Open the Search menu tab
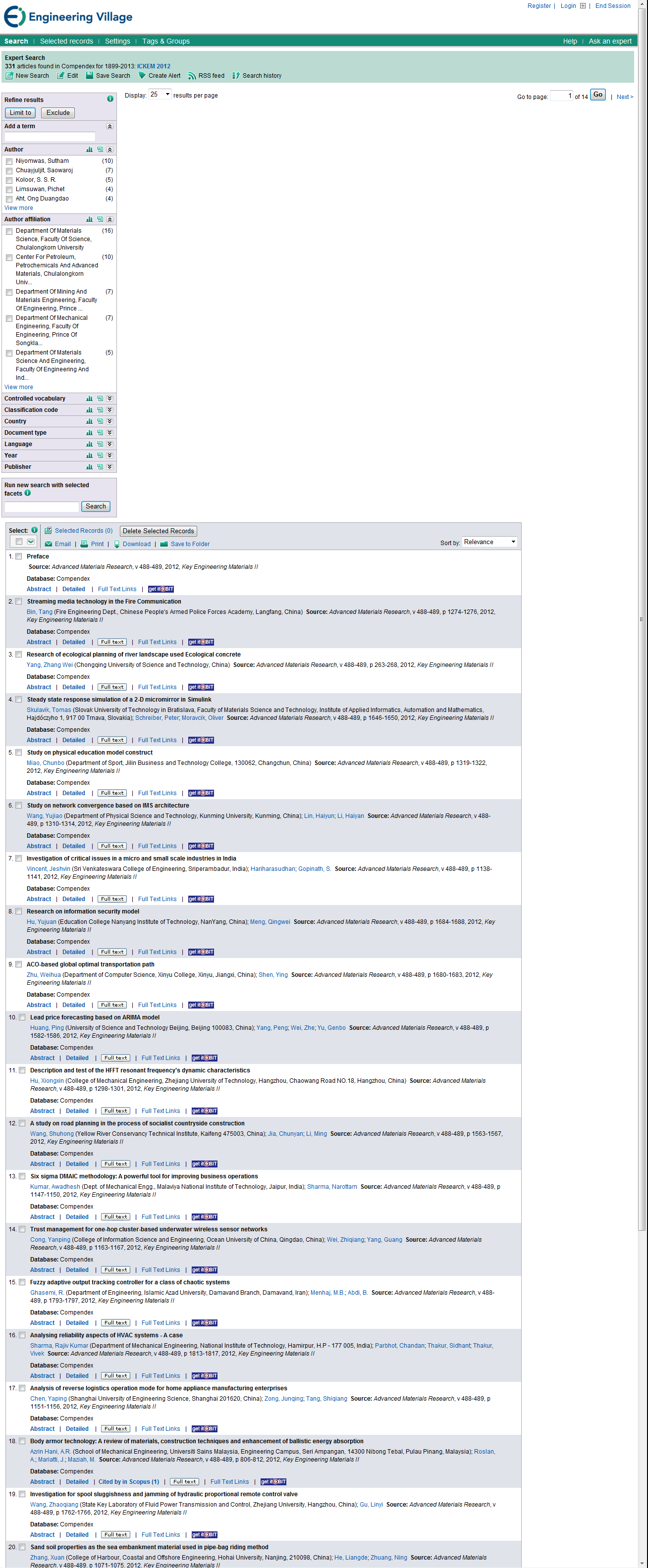The image size is (648, 1568). pyautogui.click(x=16, y=42)
